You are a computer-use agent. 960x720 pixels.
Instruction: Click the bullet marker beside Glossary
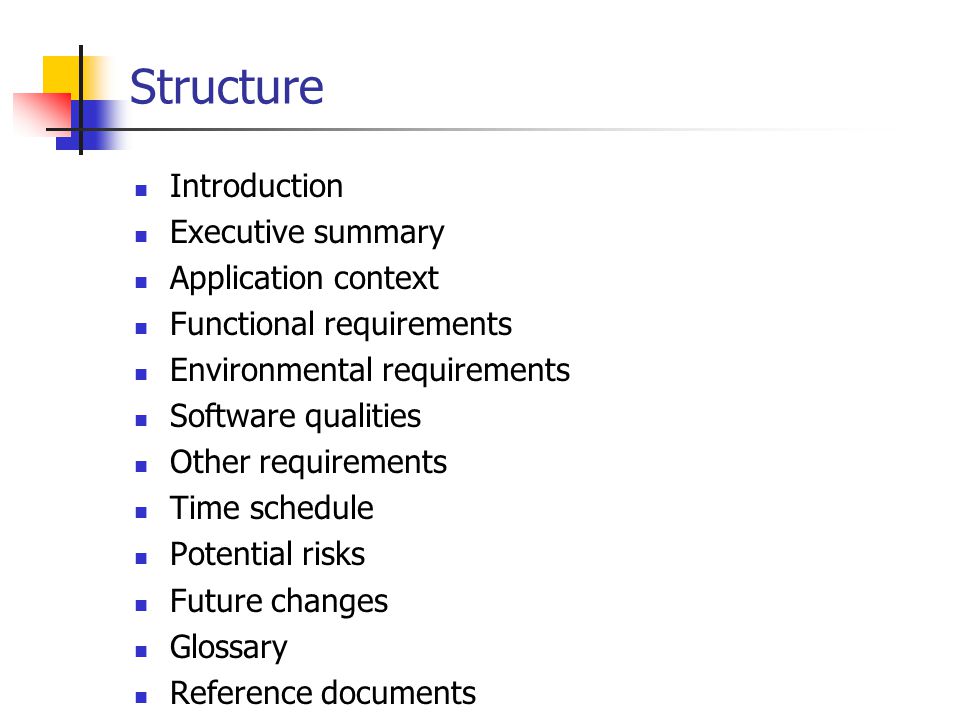tap(141, 651)
